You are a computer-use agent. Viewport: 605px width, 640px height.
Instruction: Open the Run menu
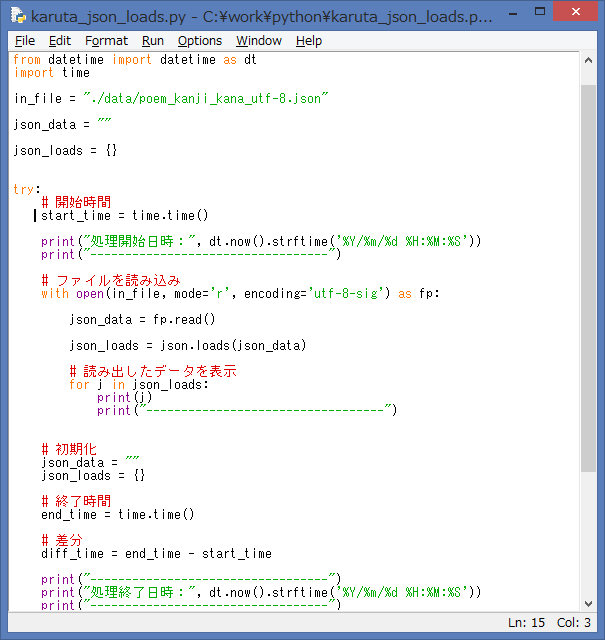tap(153, 41)
